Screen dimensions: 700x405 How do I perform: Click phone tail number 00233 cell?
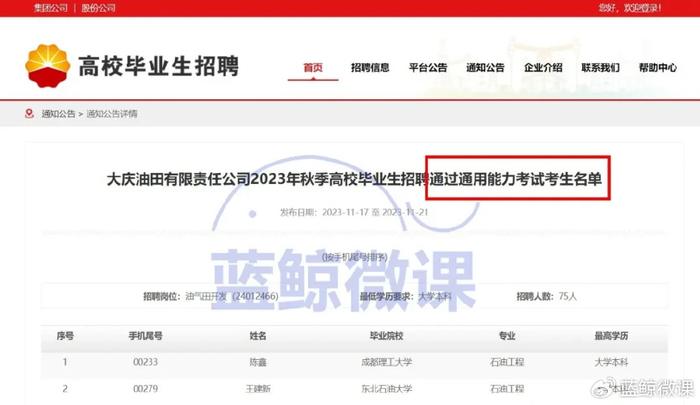pos(146,362)
